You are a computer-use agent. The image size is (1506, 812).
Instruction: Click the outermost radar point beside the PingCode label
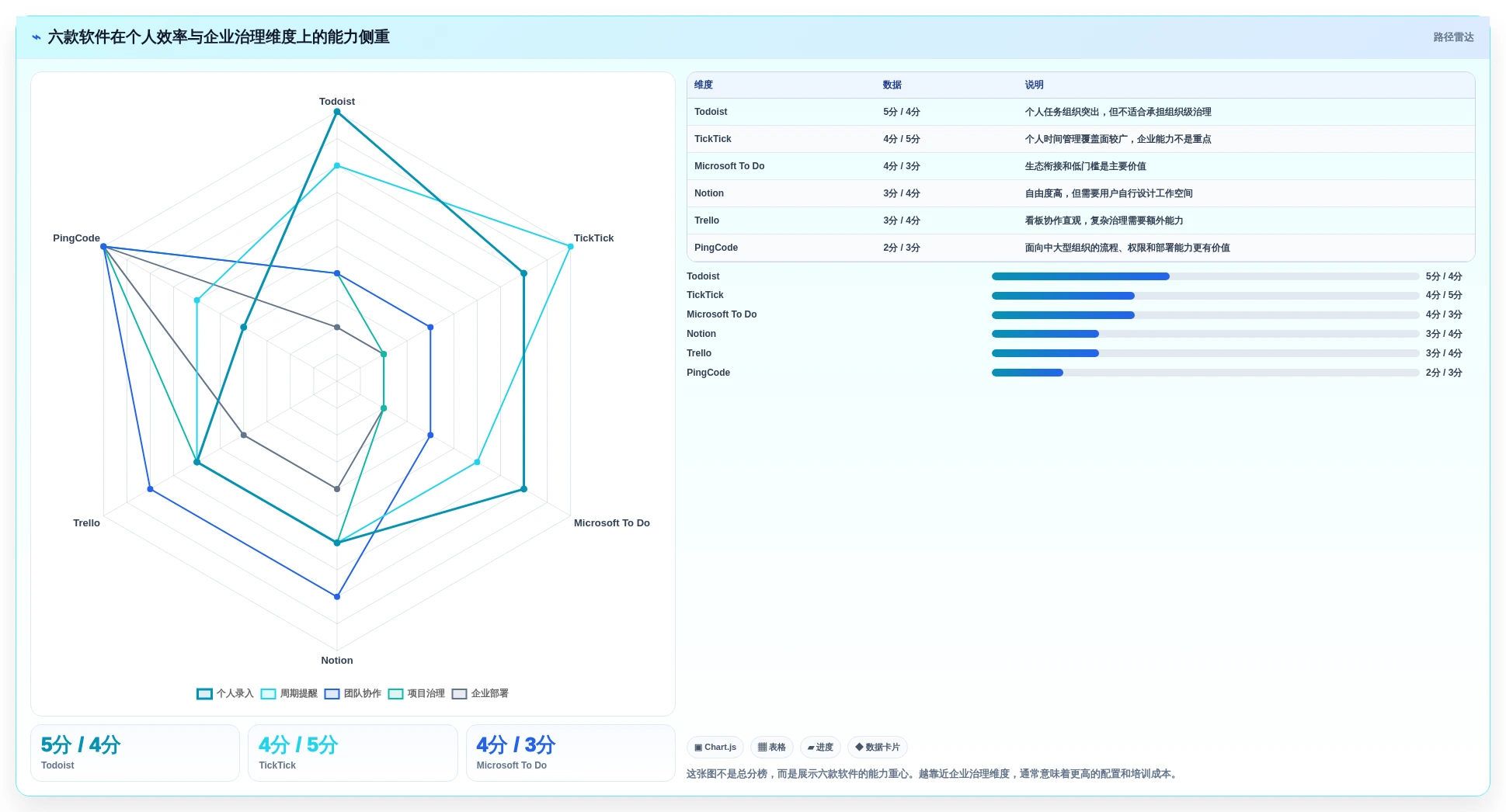click(x=103, y=247)
